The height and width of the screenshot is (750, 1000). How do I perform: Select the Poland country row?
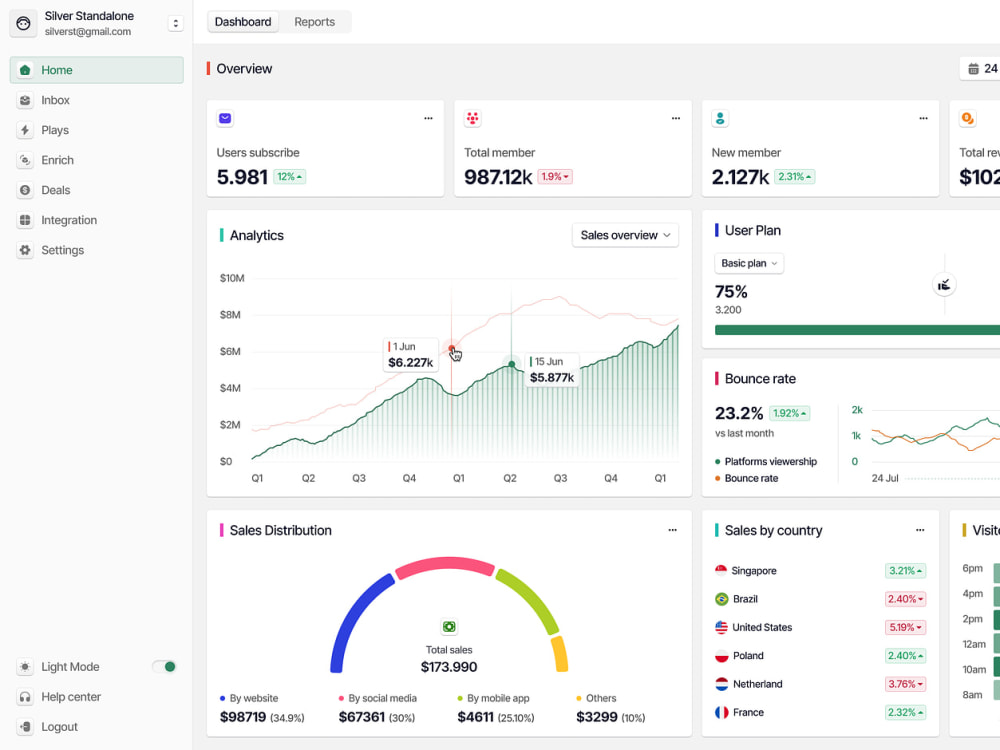point(820,656)
